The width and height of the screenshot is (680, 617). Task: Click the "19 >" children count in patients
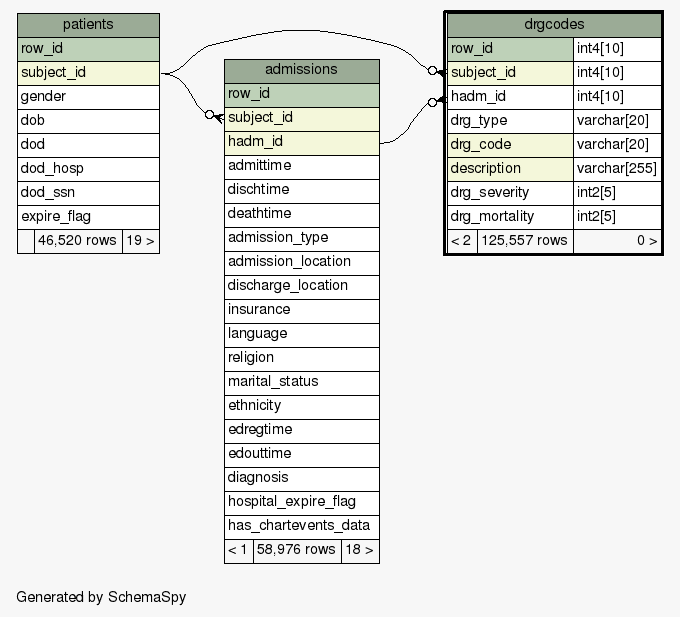140,241
